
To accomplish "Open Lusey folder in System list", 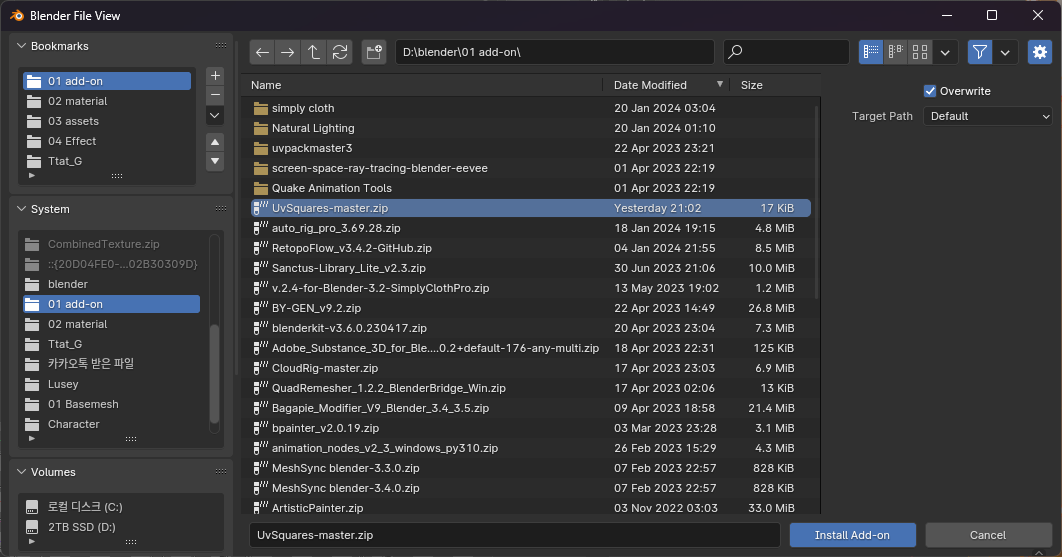I will click(112, 384).
